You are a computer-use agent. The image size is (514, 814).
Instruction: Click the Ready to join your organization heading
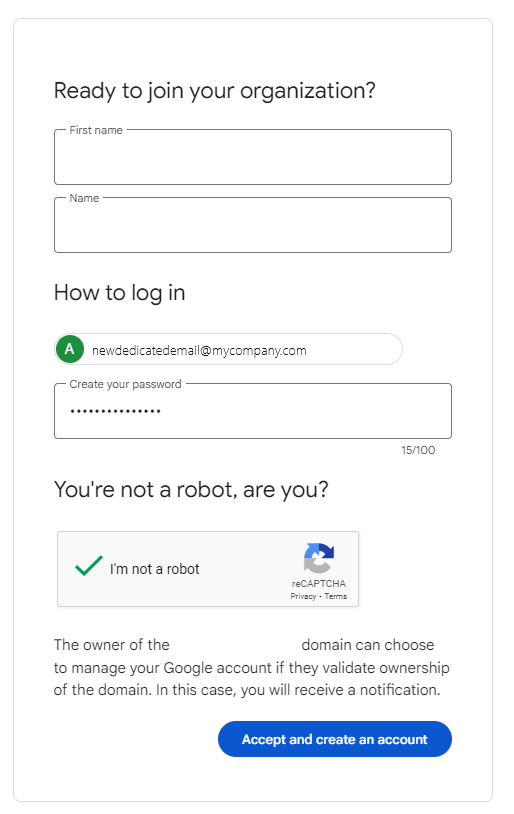(214, 91)
